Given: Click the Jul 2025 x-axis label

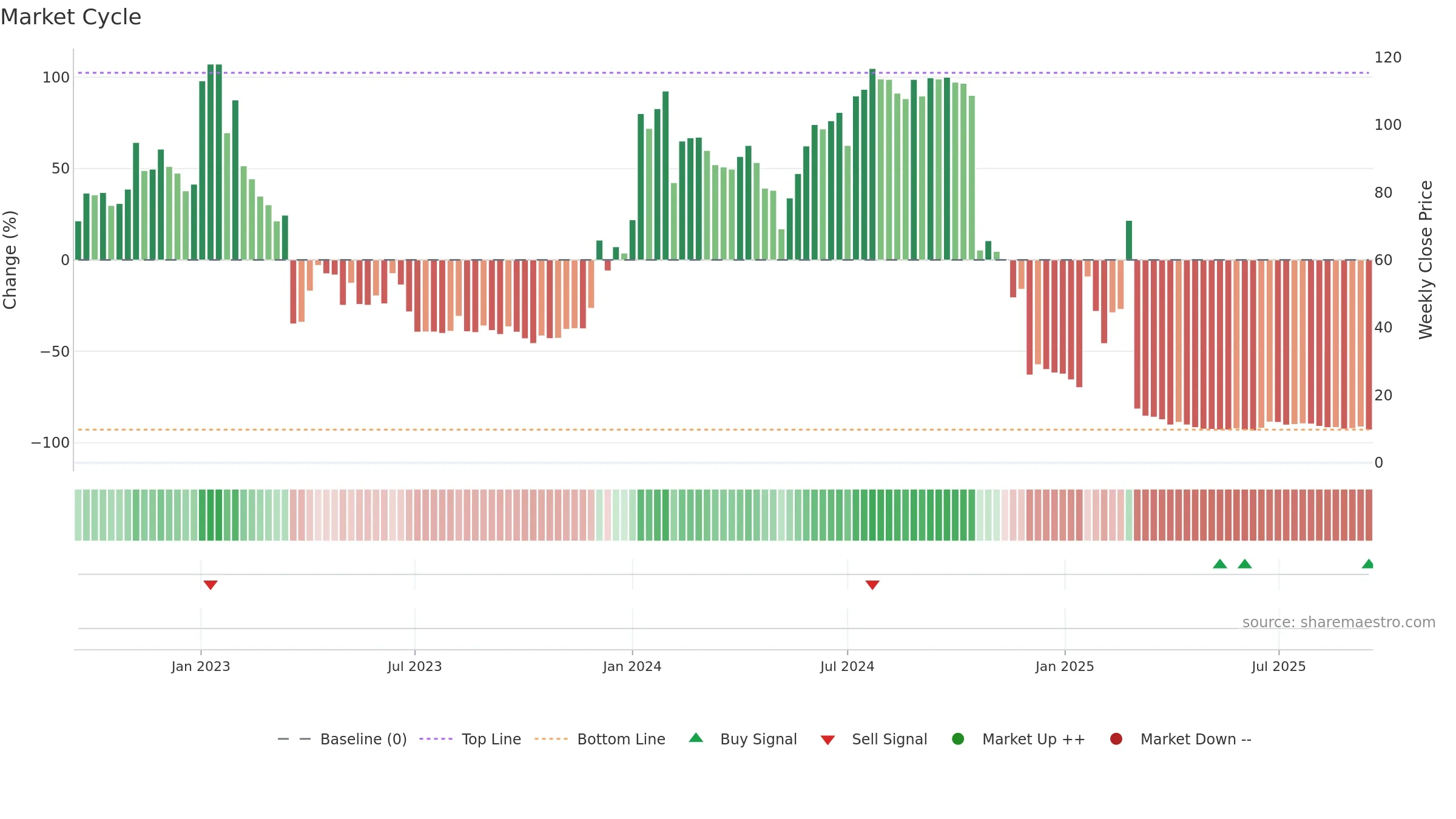Looking at the screenshot, I should click(1279, 667).
